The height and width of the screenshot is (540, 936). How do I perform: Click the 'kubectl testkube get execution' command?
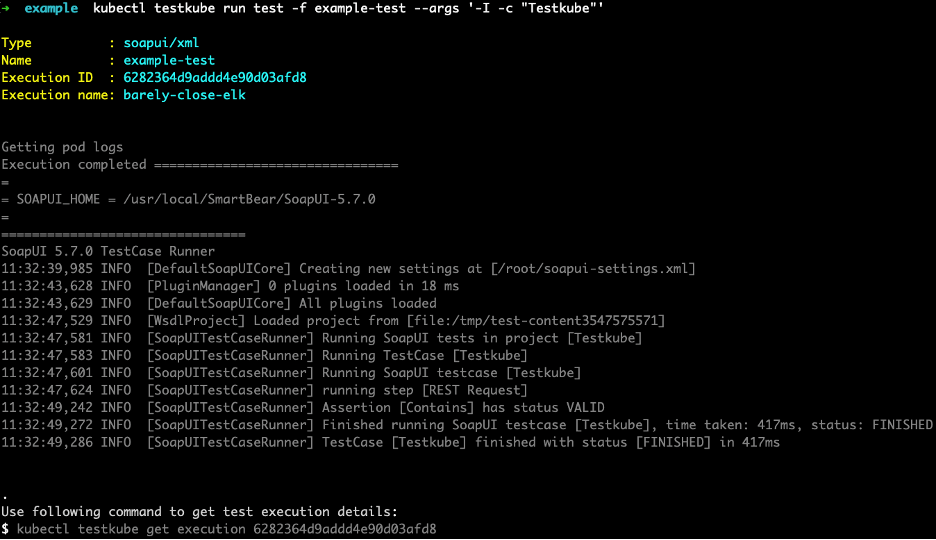227,528
